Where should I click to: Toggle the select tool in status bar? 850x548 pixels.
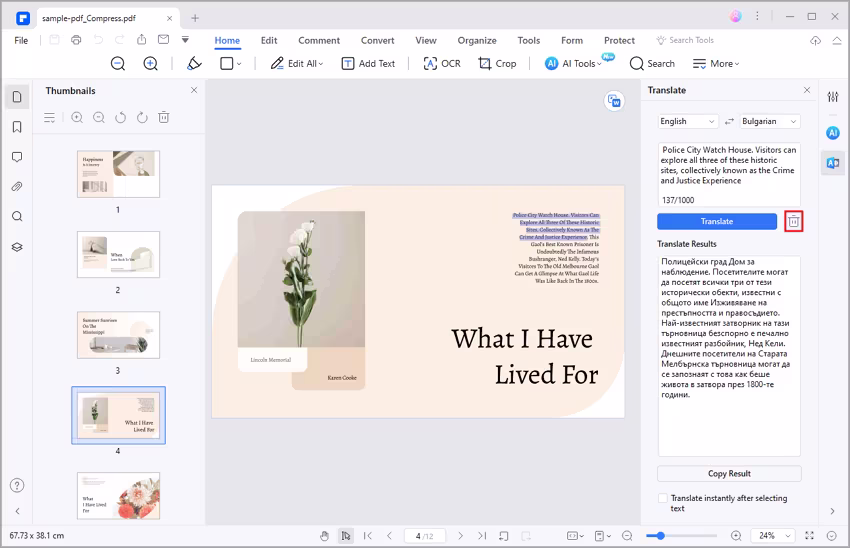pyautogui.click(x=345, y=536)
